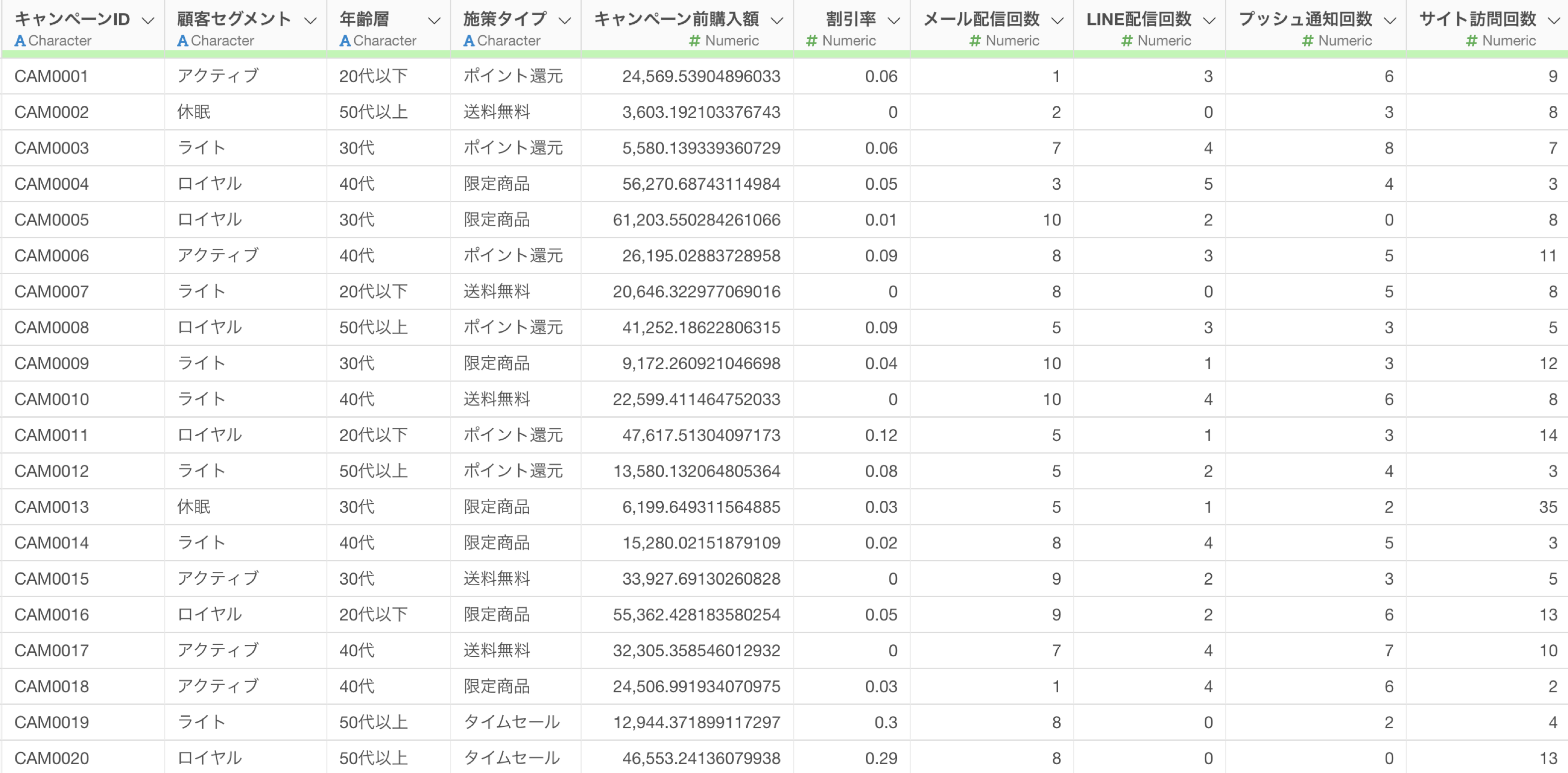The height and width of the screenshot is (773, 1568).
Task: Open the メール配信回数 column dropdown menu
Action: [1058, 21]
